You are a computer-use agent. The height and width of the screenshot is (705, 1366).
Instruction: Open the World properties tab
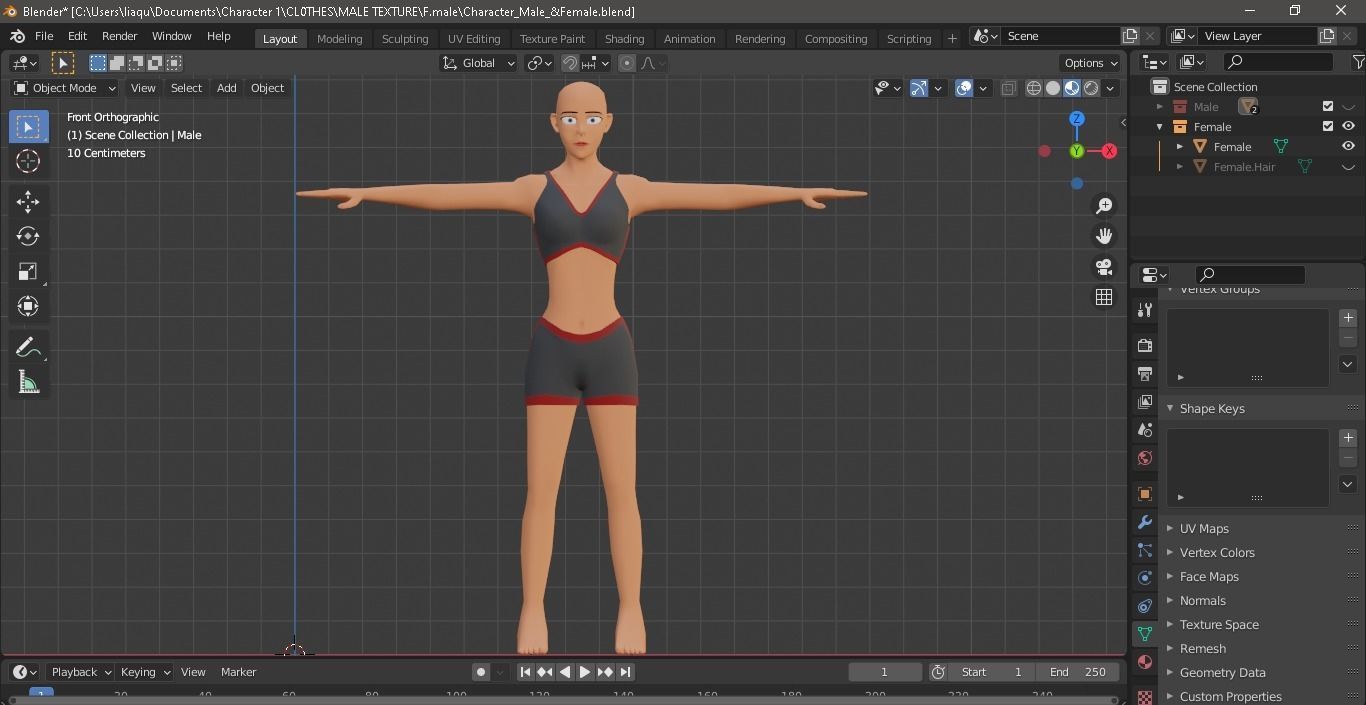click(x=1145, y=458)
